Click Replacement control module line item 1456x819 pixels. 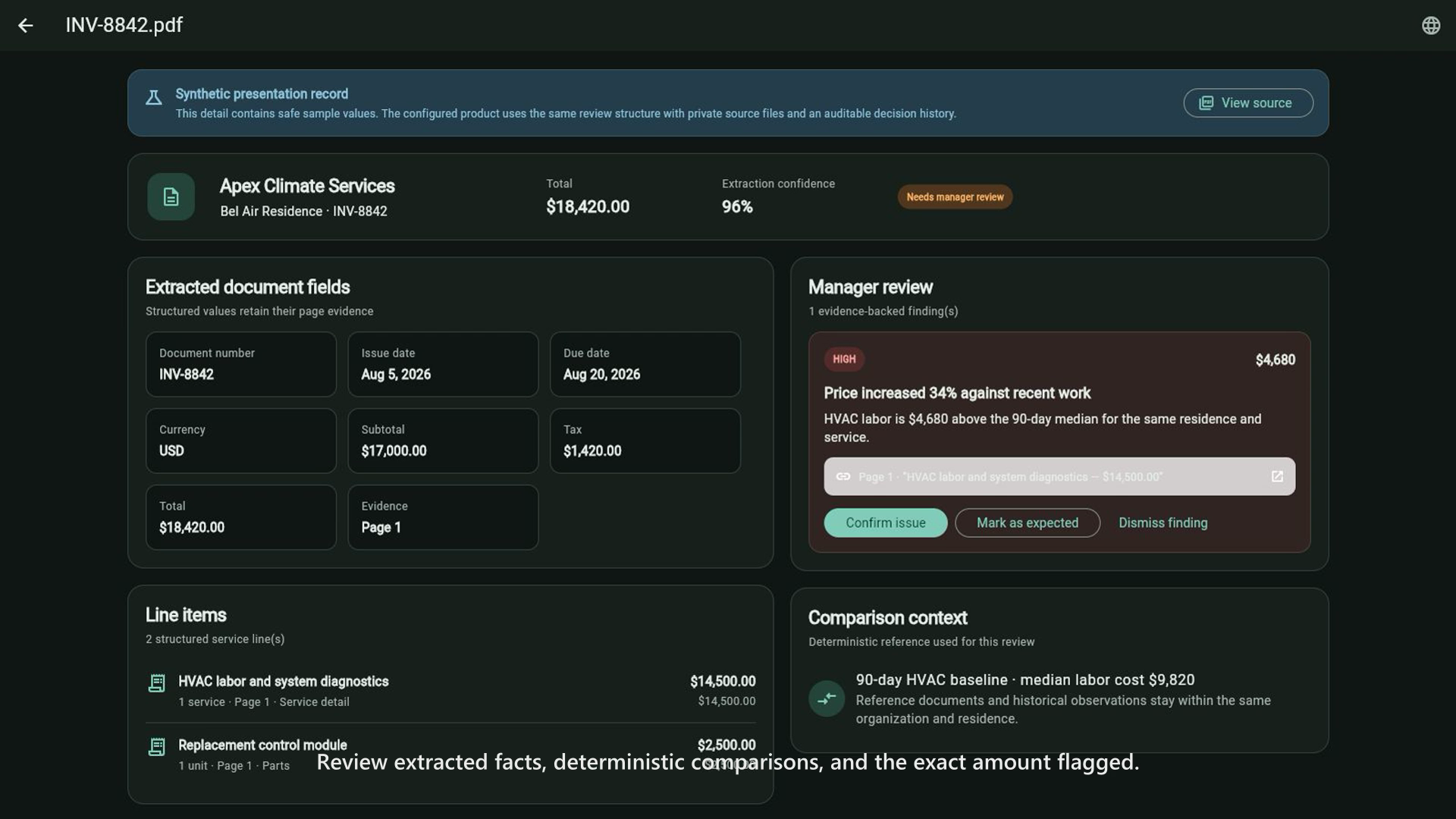450,755
